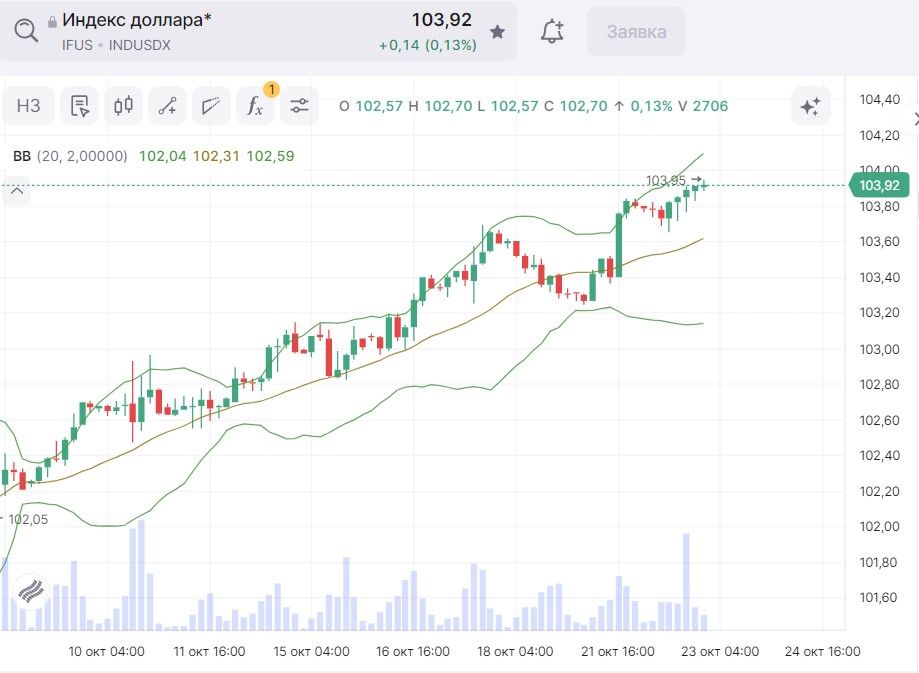Viewport: 919px width, 673px height.
Task: Click the search magnifier icon
Action: [x=26, y=31]
